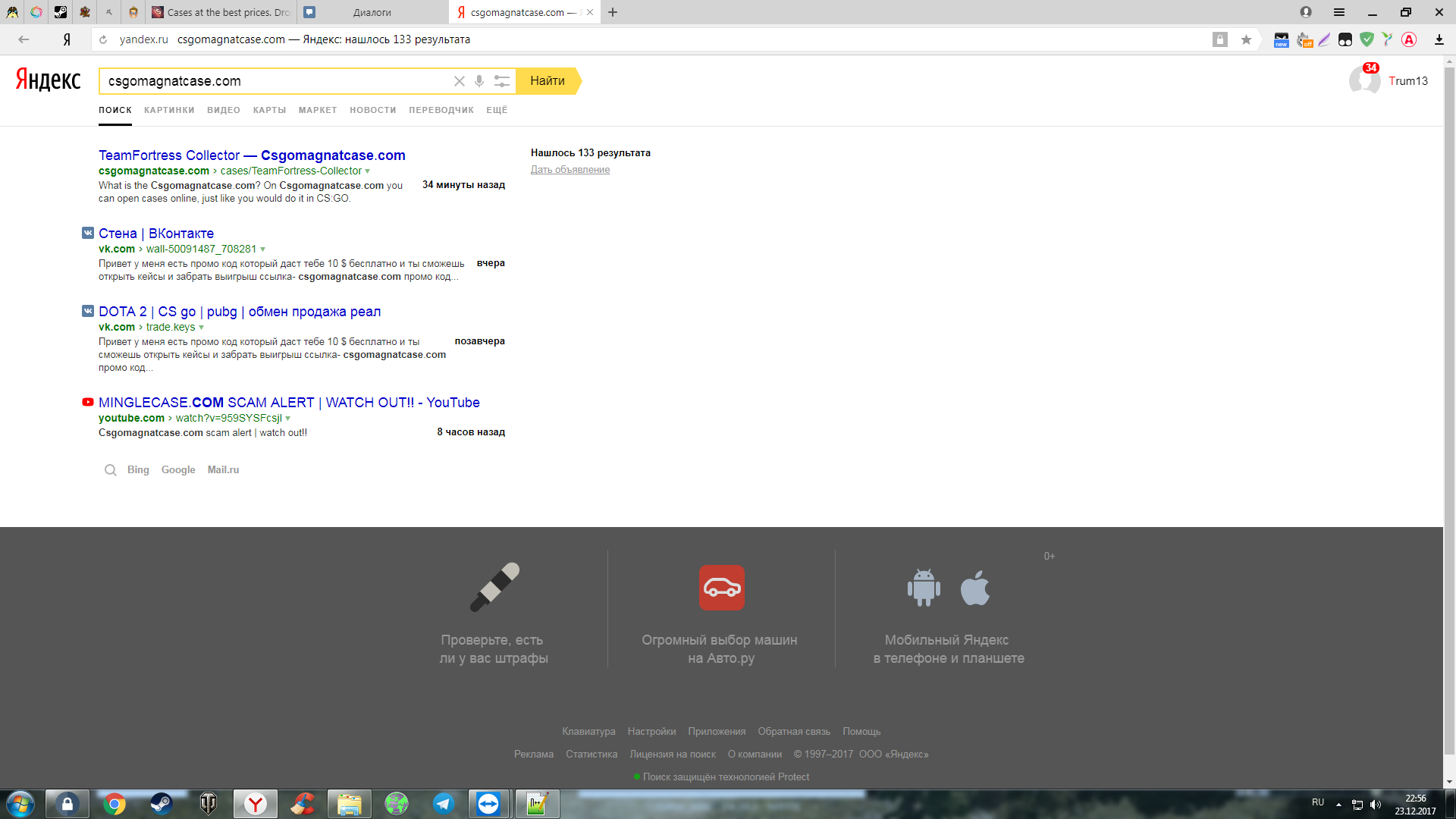Open the traffic fines check promo

tap(494, 613)
